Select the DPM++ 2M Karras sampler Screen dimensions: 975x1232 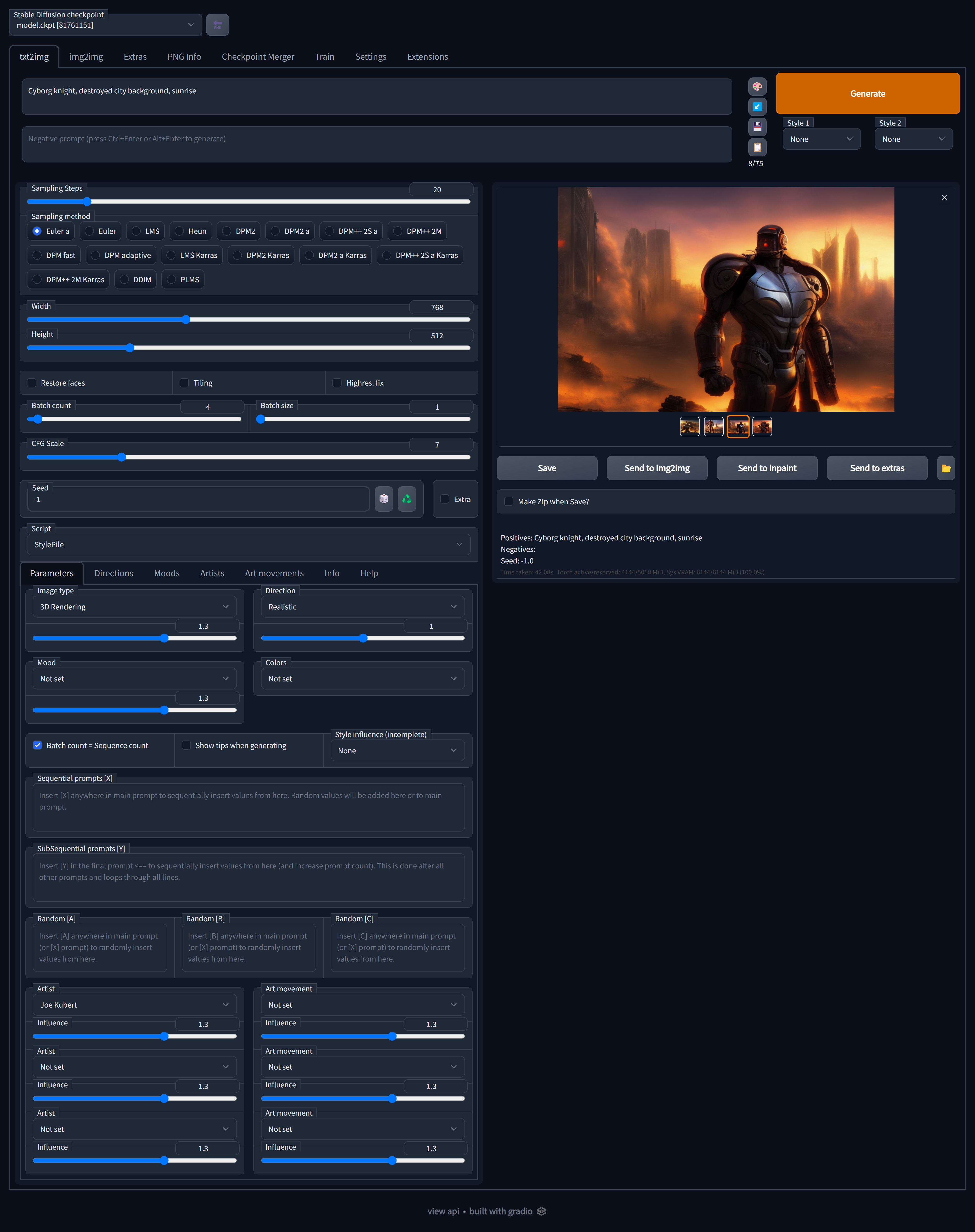pos(69,280)
